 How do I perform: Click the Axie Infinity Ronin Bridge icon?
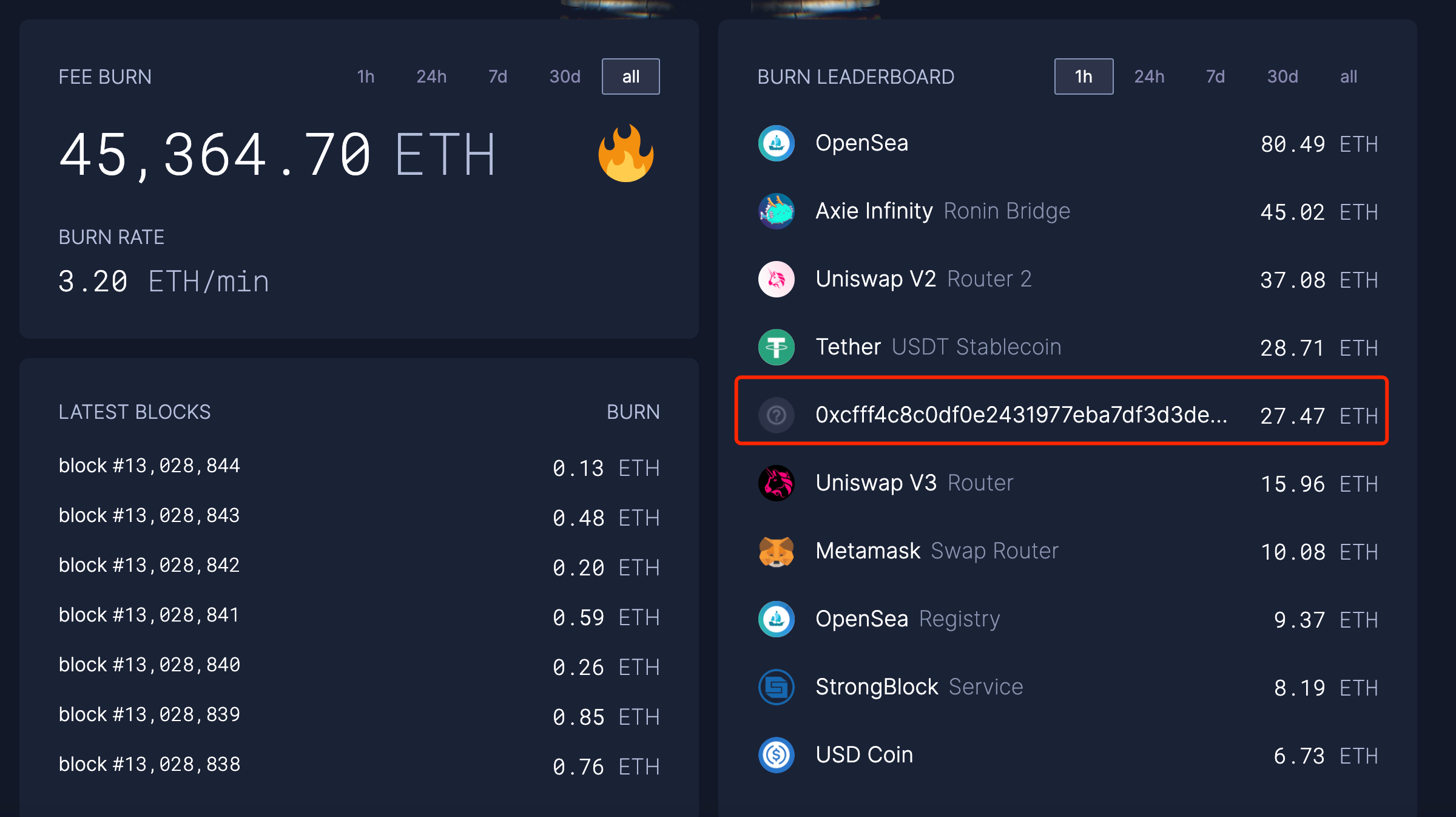777,211
